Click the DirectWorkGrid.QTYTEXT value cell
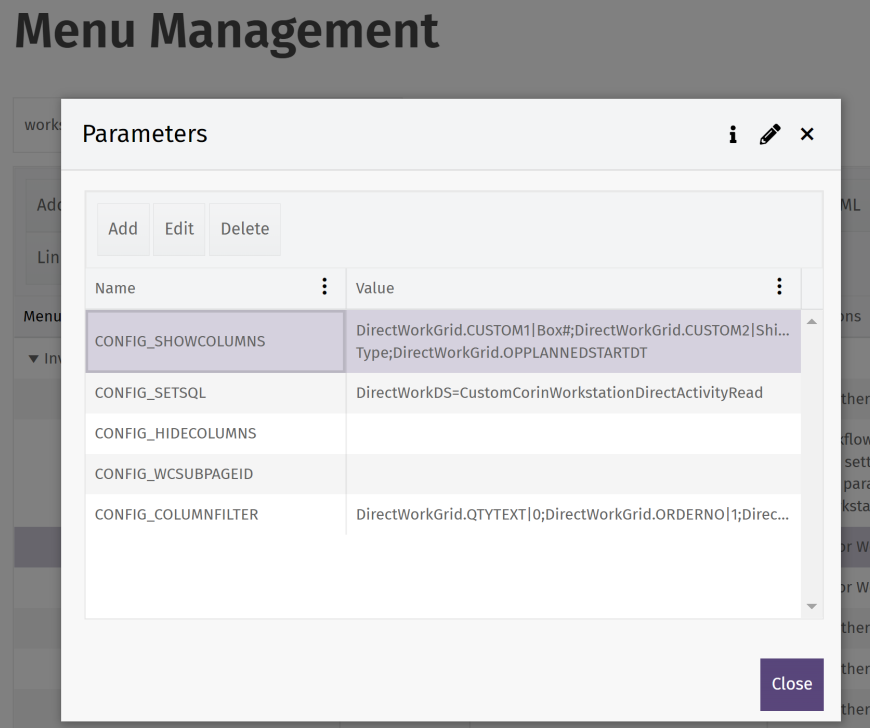 573,515
